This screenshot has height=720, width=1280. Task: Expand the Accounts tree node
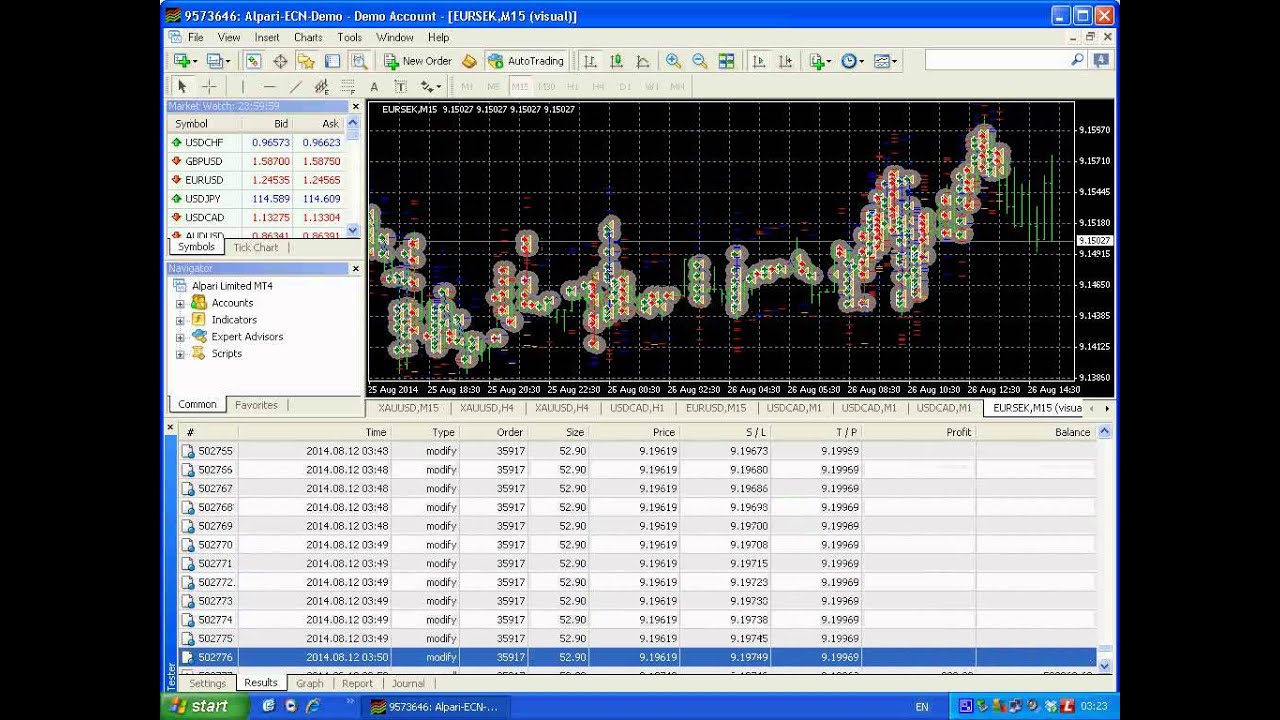pyautogui.click(x=180, y=303)
